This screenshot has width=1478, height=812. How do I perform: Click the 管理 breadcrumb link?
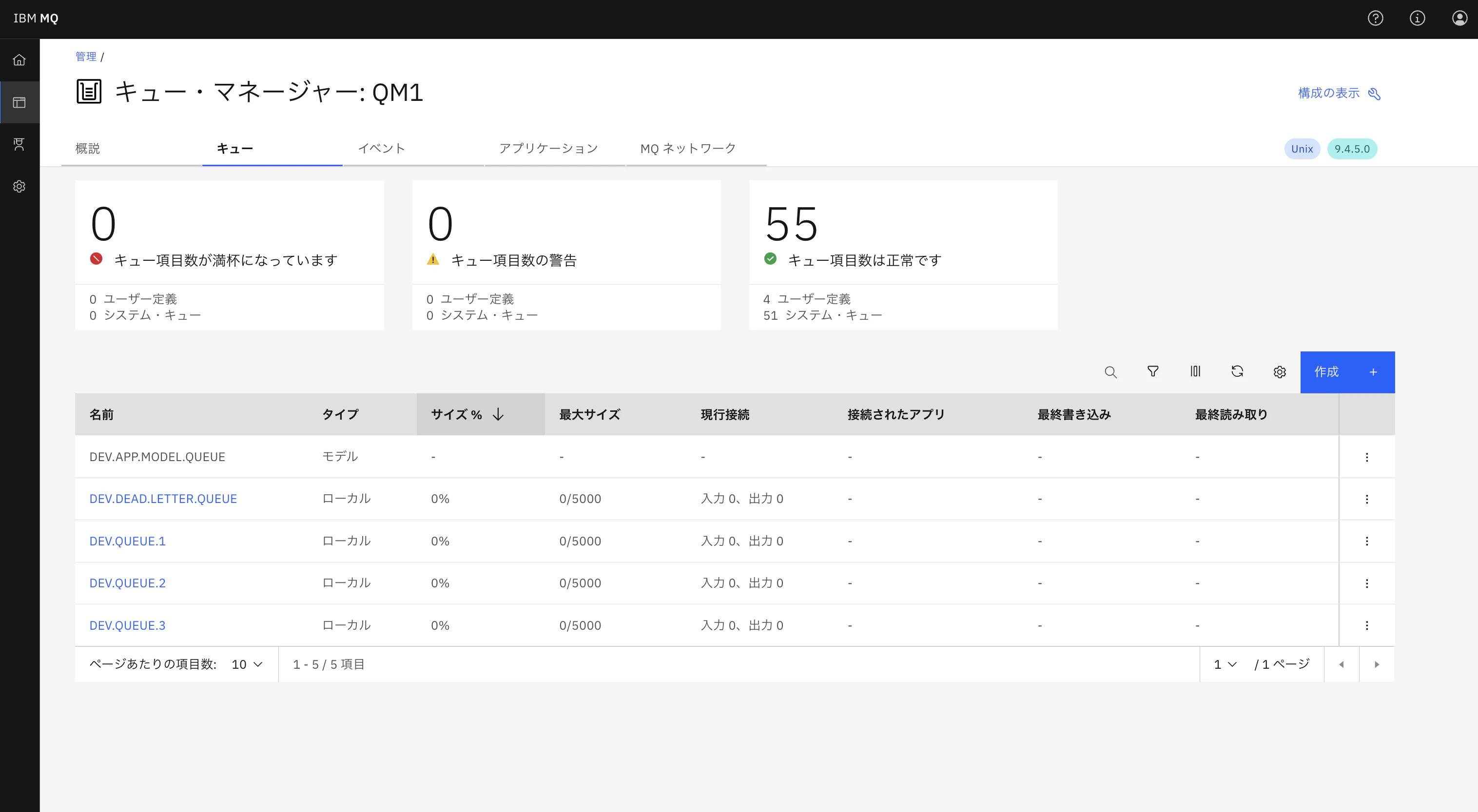pyautogui.click(x=86, y=56)
